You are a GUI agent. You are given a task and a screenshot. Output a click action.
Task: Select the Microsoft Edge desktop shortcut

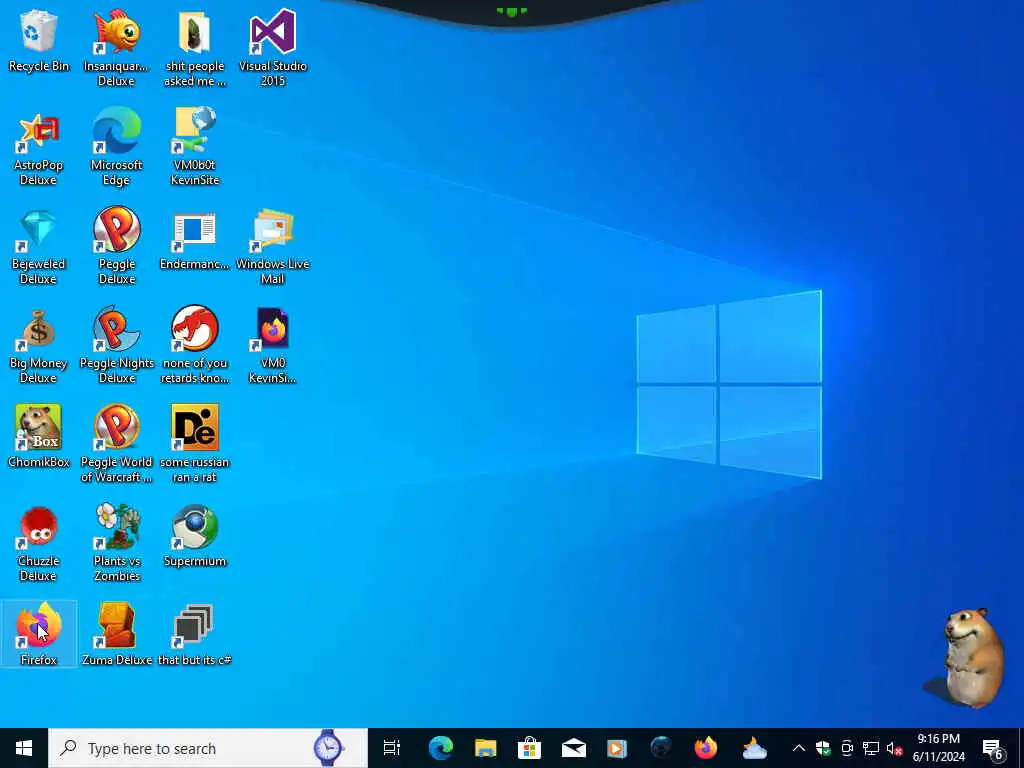coord(116,146)
